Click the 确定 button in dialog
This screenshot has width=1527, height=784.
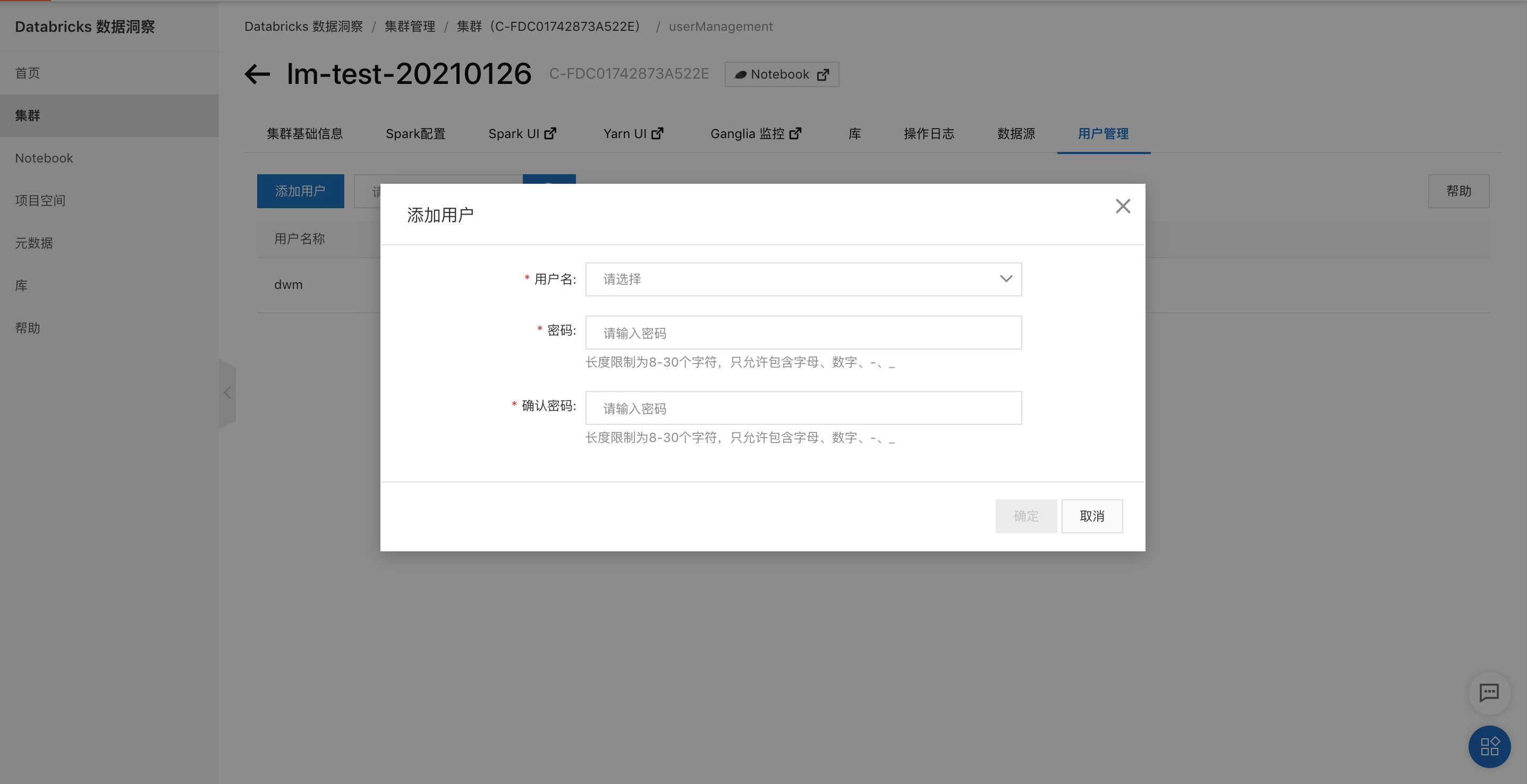(1026, 516)
